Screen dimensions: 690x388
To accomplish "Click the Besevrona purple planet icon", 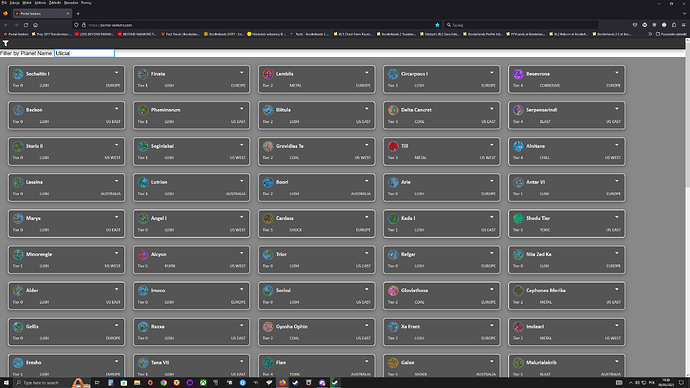I will coord(518,74).
